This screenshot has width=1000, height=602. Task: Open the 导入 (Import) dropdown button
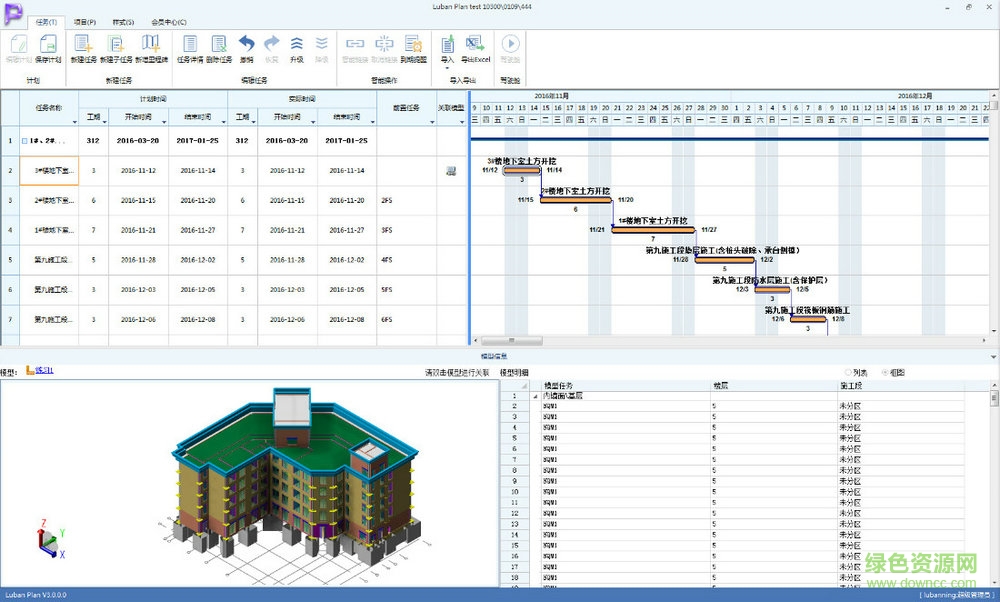tap(447, 46)
